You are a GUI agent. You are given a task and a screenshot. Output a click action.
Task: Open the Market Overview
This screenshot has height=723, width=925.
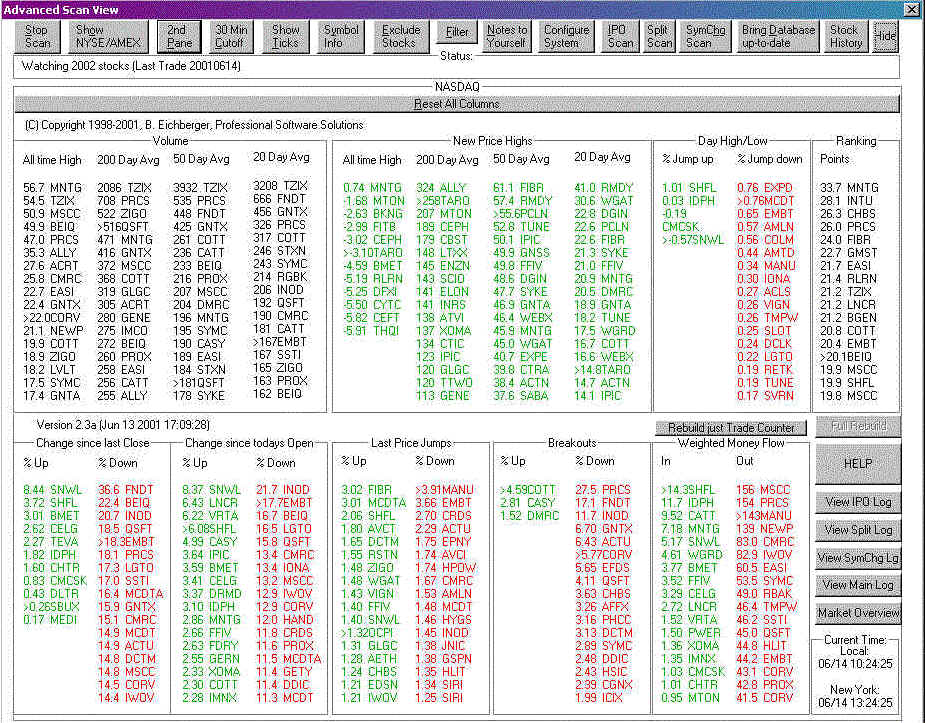click(x=858, y=613)
